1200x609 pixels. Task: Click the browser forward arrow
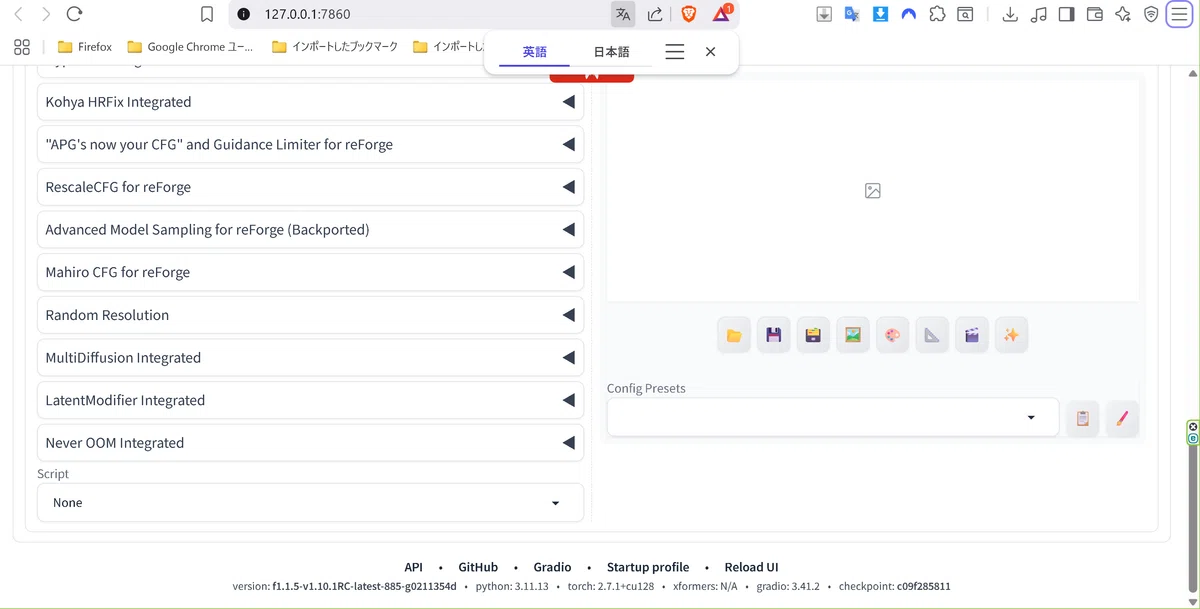[46, 14]
